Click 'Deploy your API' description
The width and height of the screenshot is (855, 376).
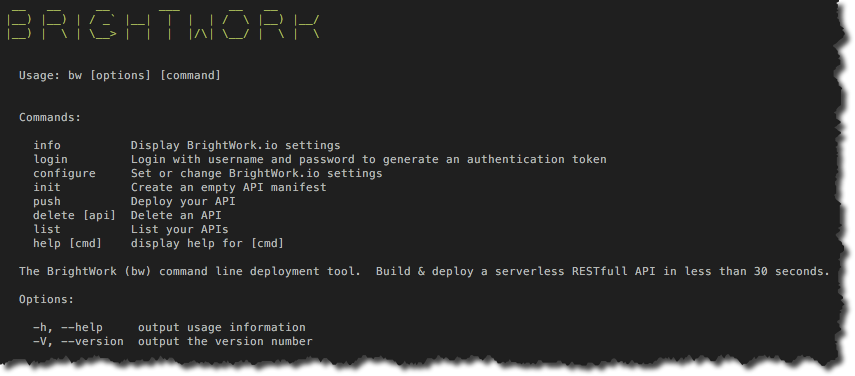coord(183,202)
